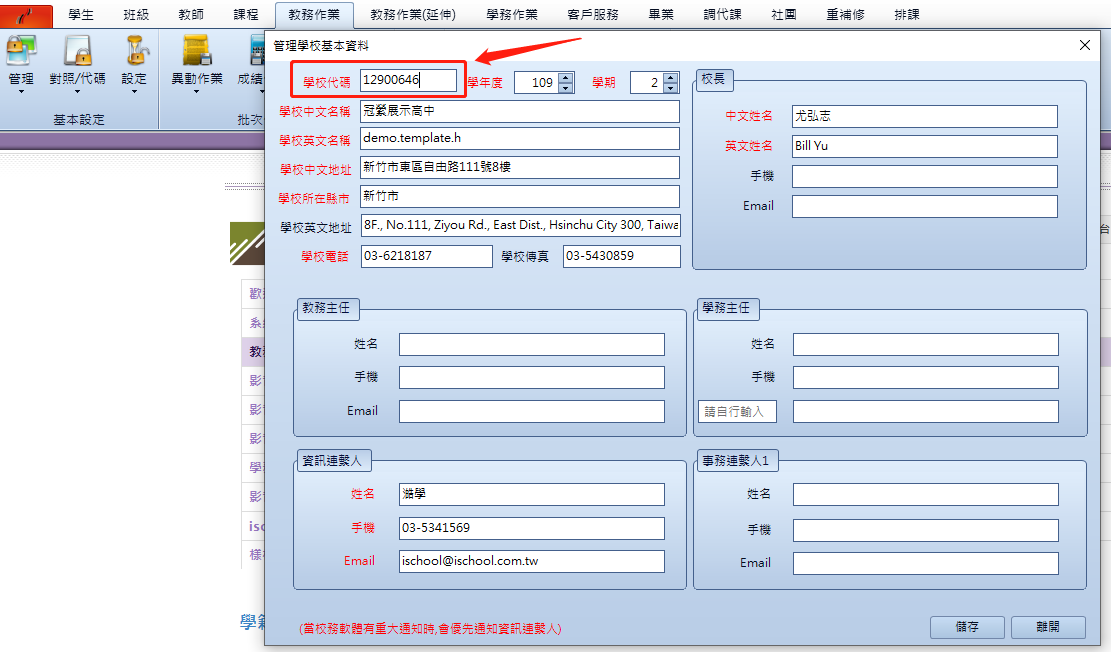The width and height of the screenshot is (1111, 652).
Task: Click the 學校代碼 input field
Action: tap(408, 80)
